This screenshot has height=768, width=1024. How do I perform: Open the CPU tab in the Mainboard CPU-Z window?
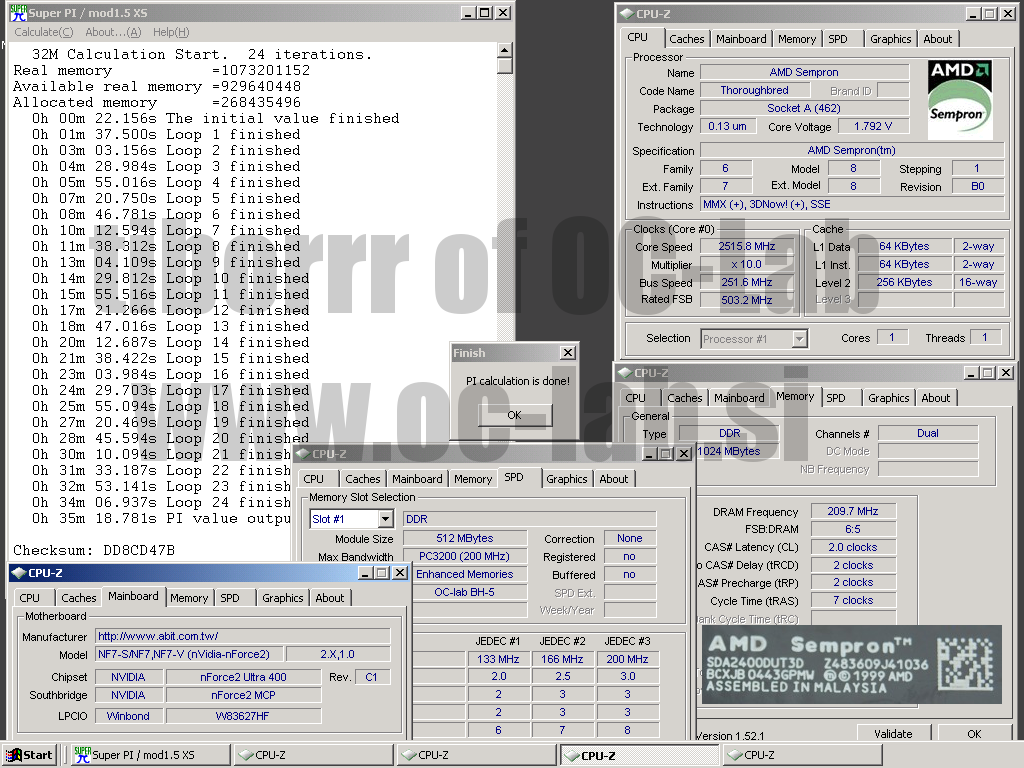29,598
